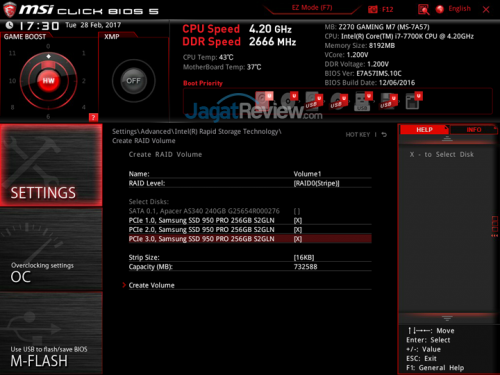
Task: Click the UEFI CD/DVD boot device icon
Action: [289, 100]
